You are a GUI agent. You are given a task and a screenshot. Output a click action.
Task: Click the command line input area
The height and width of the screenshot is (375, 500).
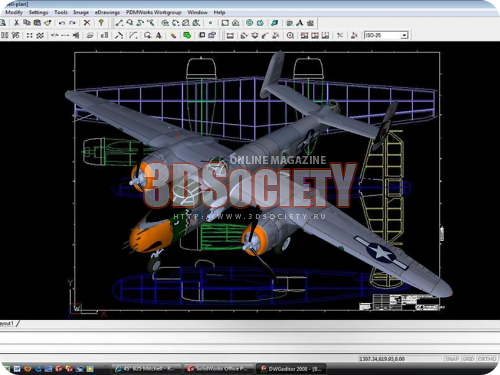point(250,348)
